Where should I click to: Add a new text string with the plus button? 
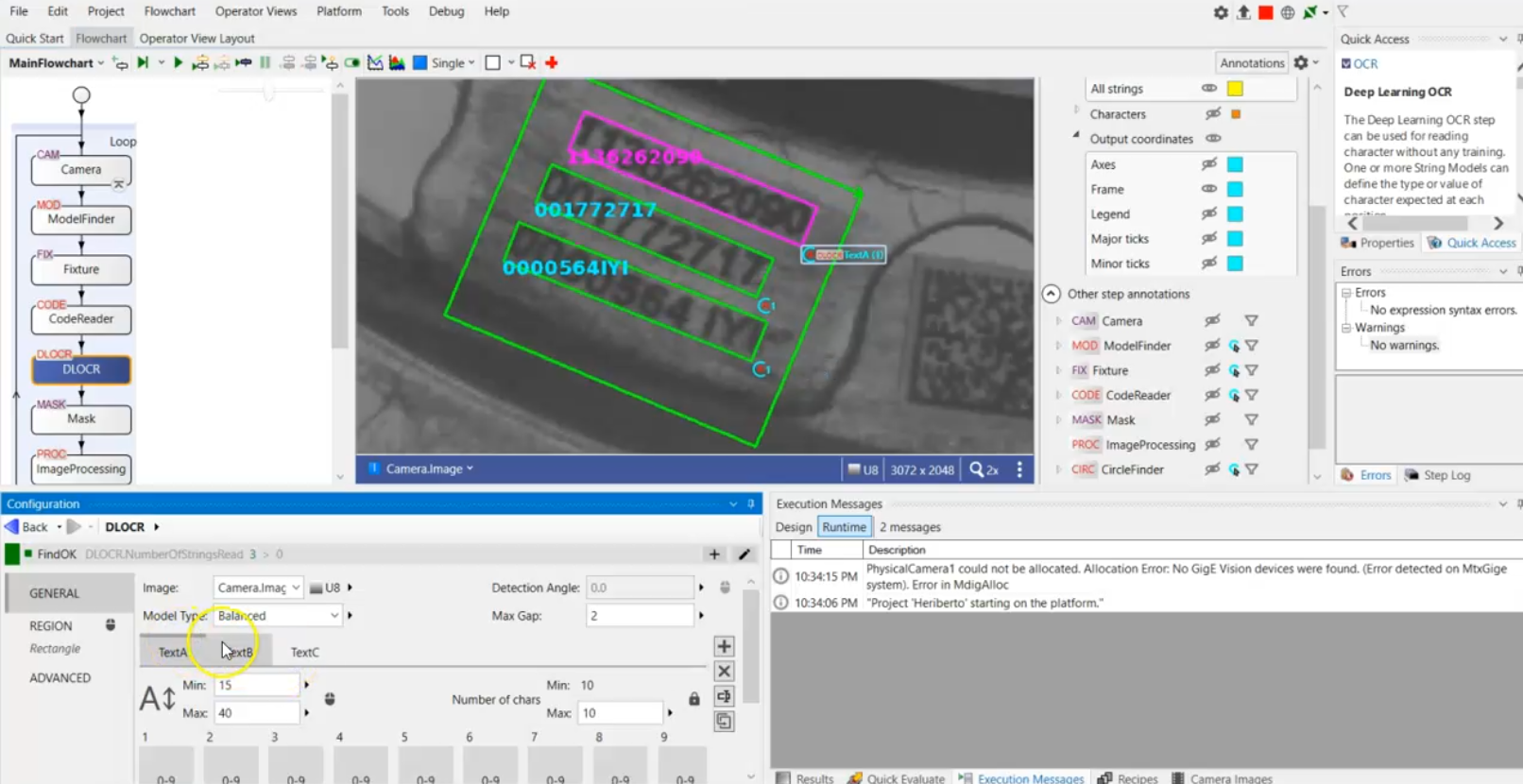point(724,646)
